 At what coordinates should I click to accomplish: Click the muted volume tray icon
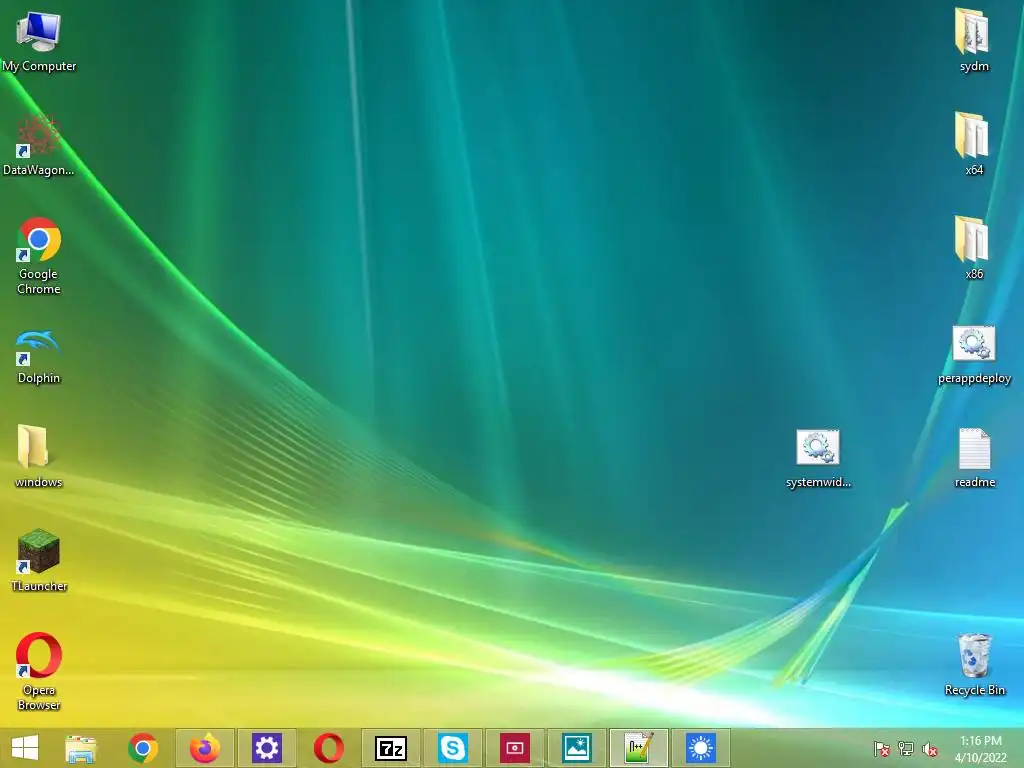coord(930,749)
